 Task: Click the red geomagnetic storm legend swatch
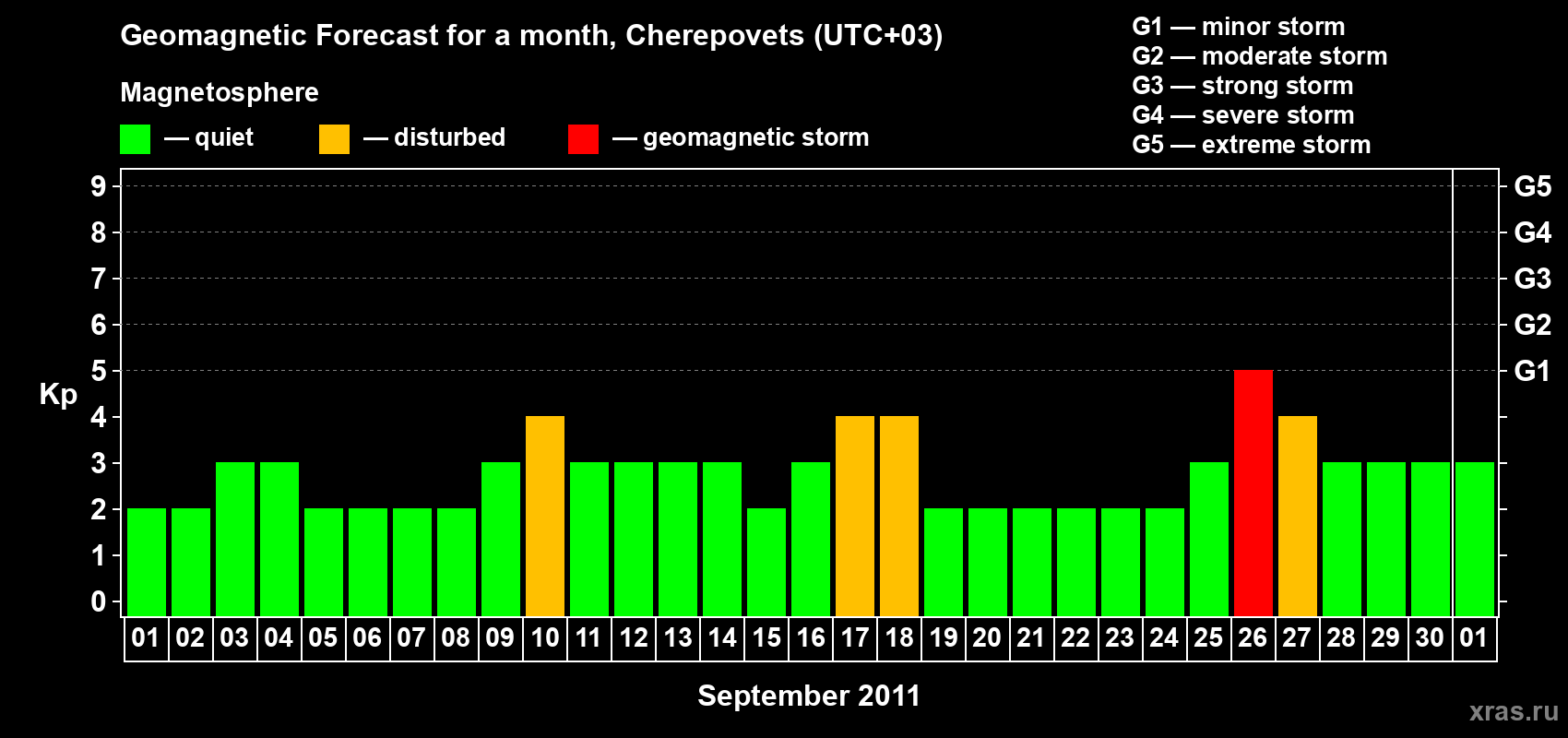coord(583,139)
